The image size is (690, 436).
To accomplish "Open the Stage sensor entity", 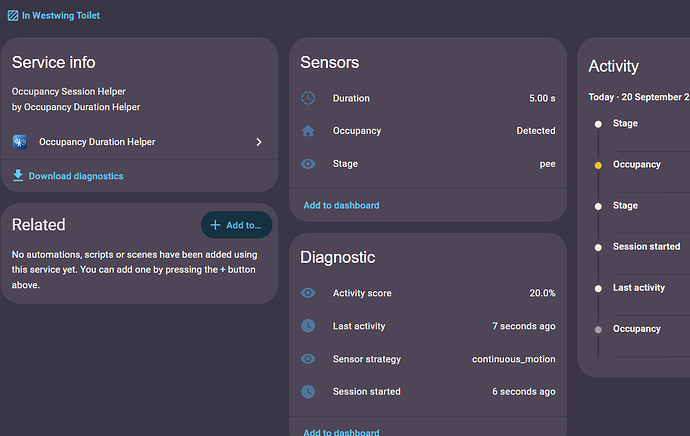I will [428, 164].
